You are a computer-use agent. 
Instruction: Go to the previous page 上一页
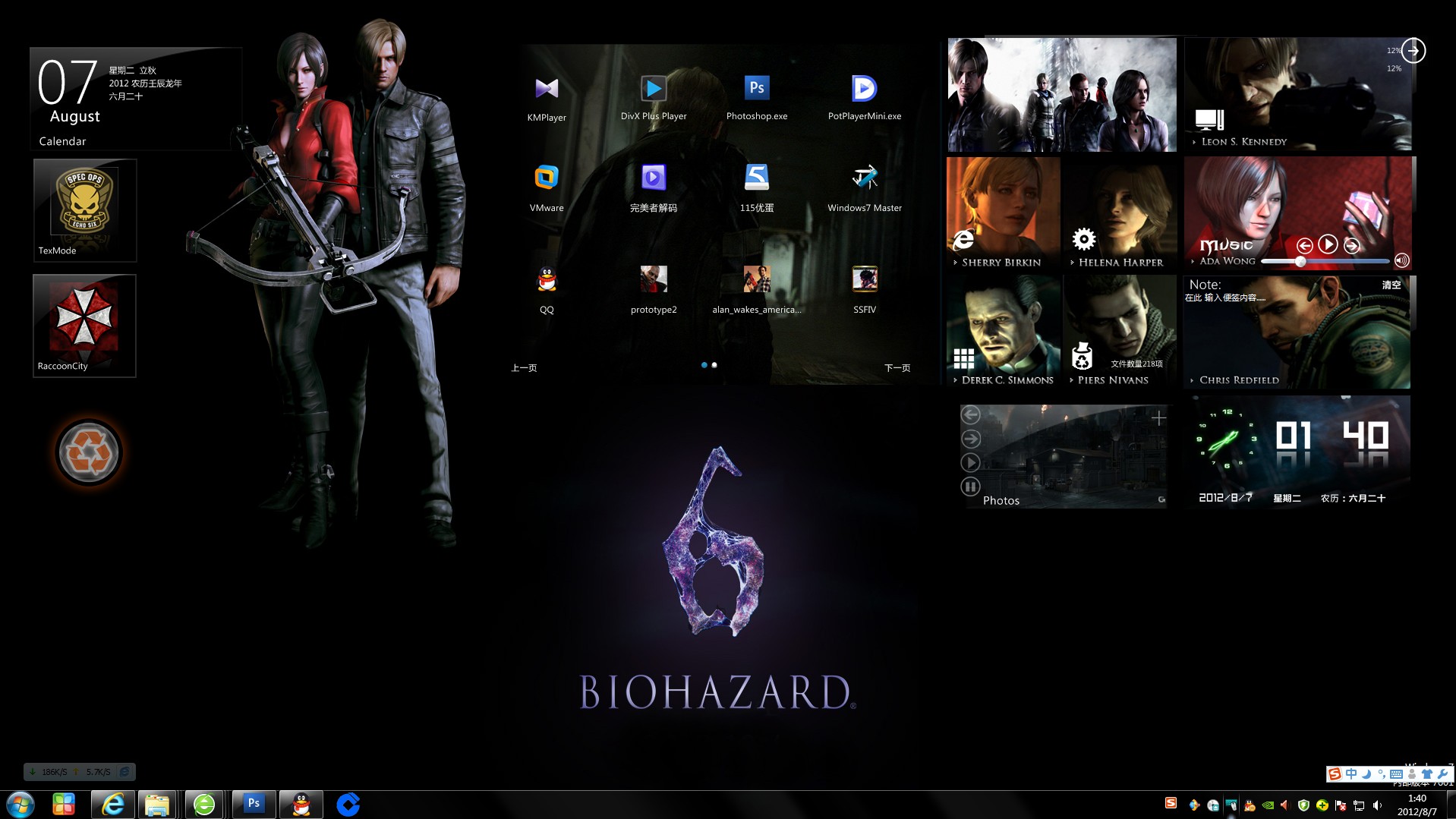[524, 367]
